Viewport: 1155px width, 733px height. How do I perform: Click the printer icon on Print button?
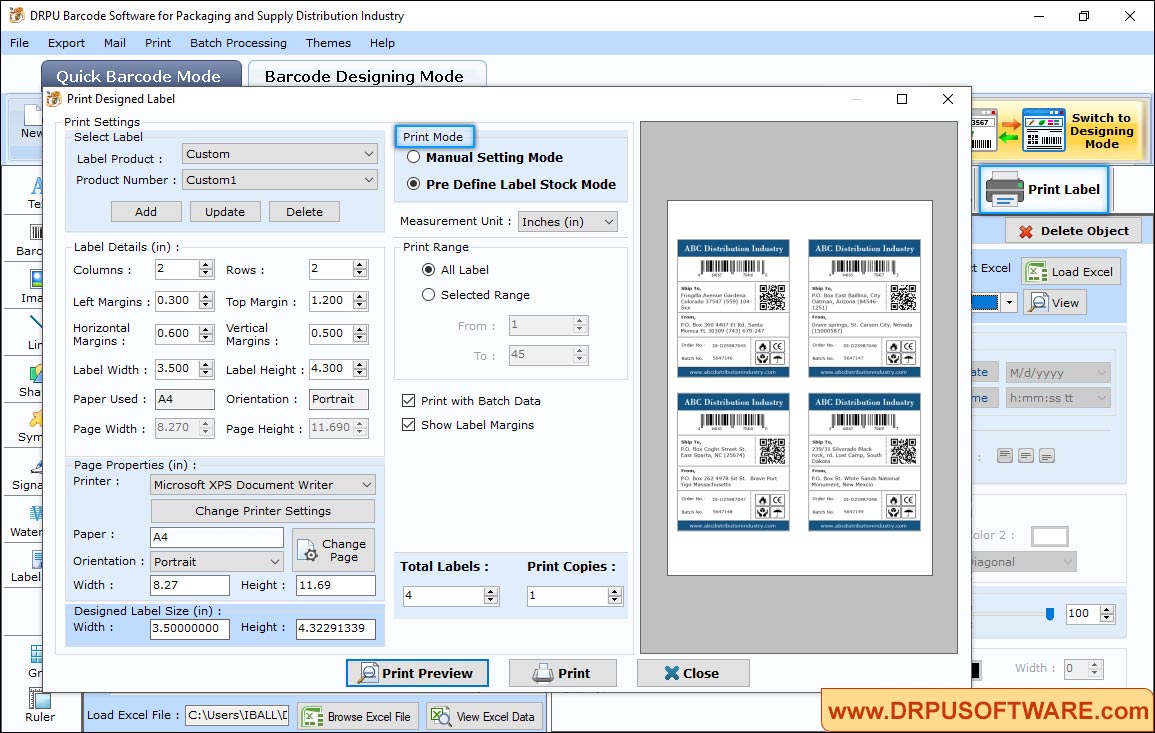[543, 673]
